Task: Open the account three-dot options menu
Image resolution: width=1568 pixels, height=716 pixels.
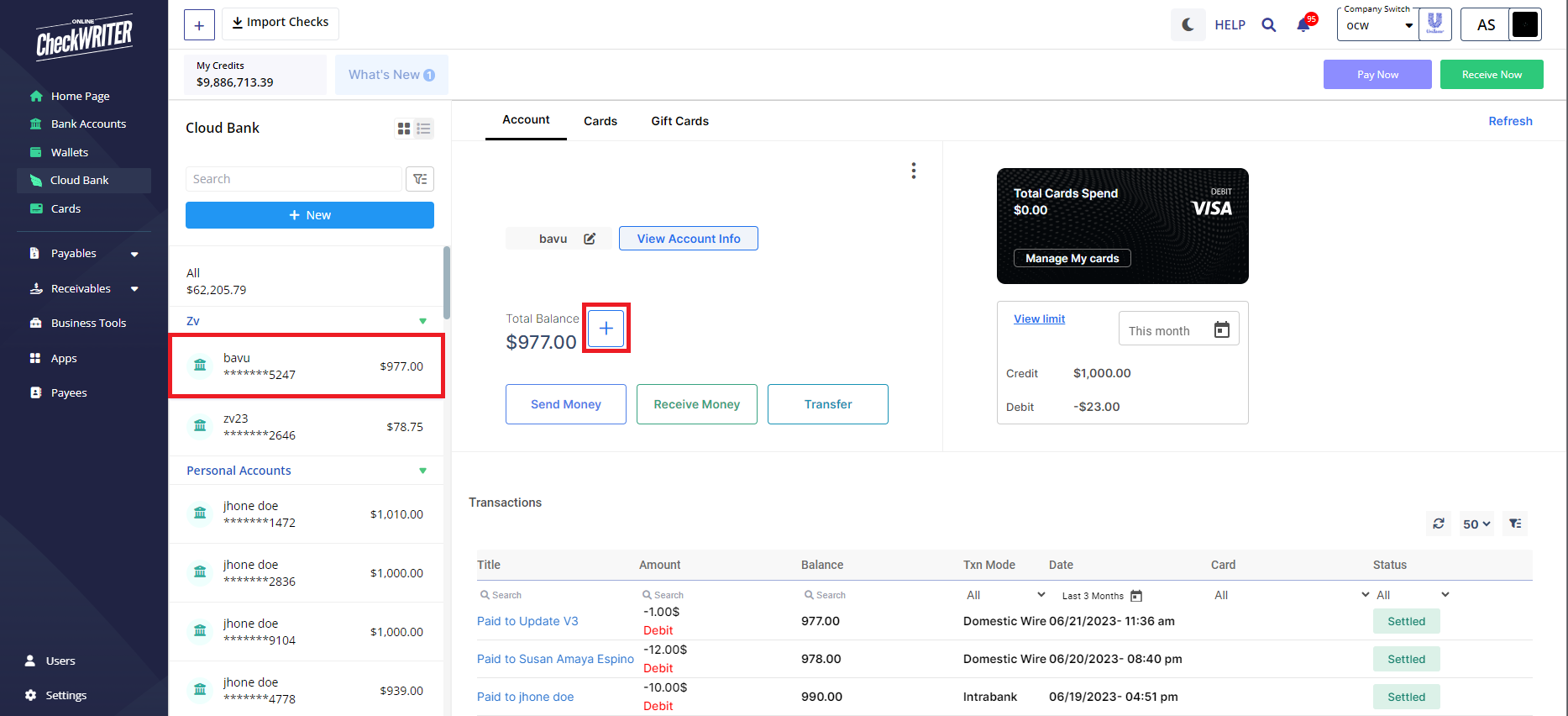Action: pos(913,171)
